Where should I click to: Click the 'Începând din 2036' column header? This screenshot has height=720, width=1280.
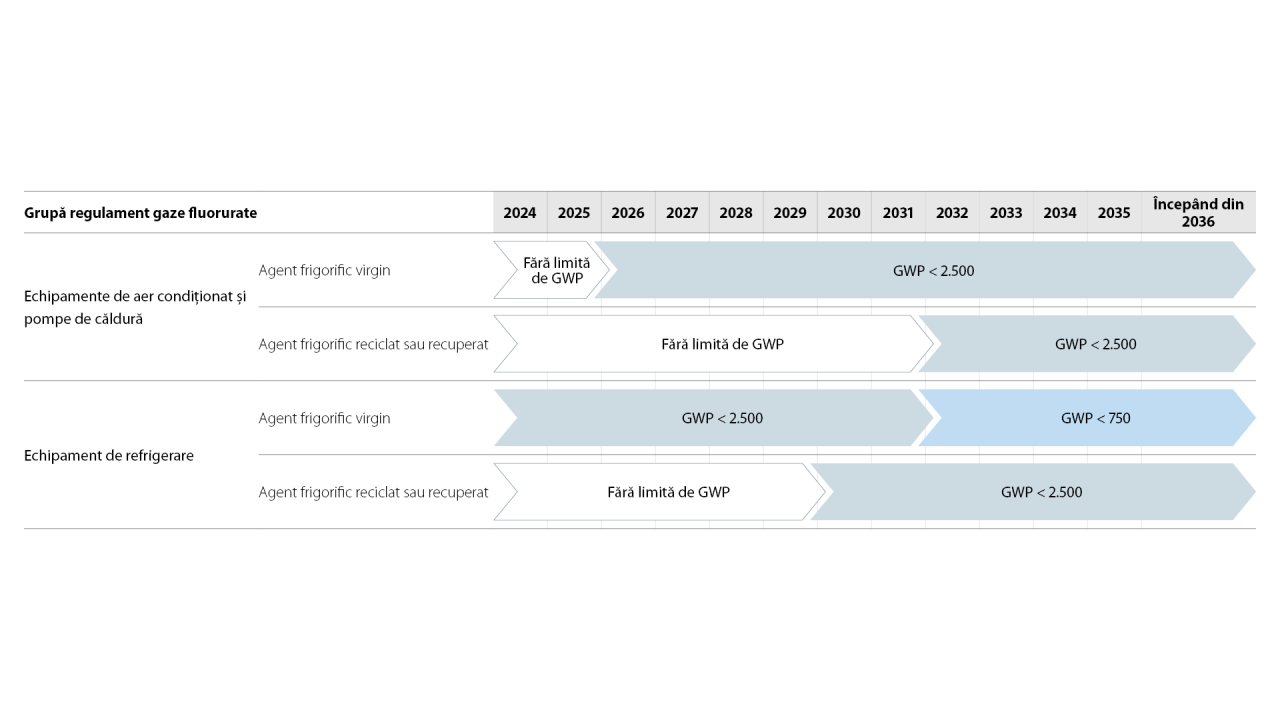click(x=1198, y=213)
